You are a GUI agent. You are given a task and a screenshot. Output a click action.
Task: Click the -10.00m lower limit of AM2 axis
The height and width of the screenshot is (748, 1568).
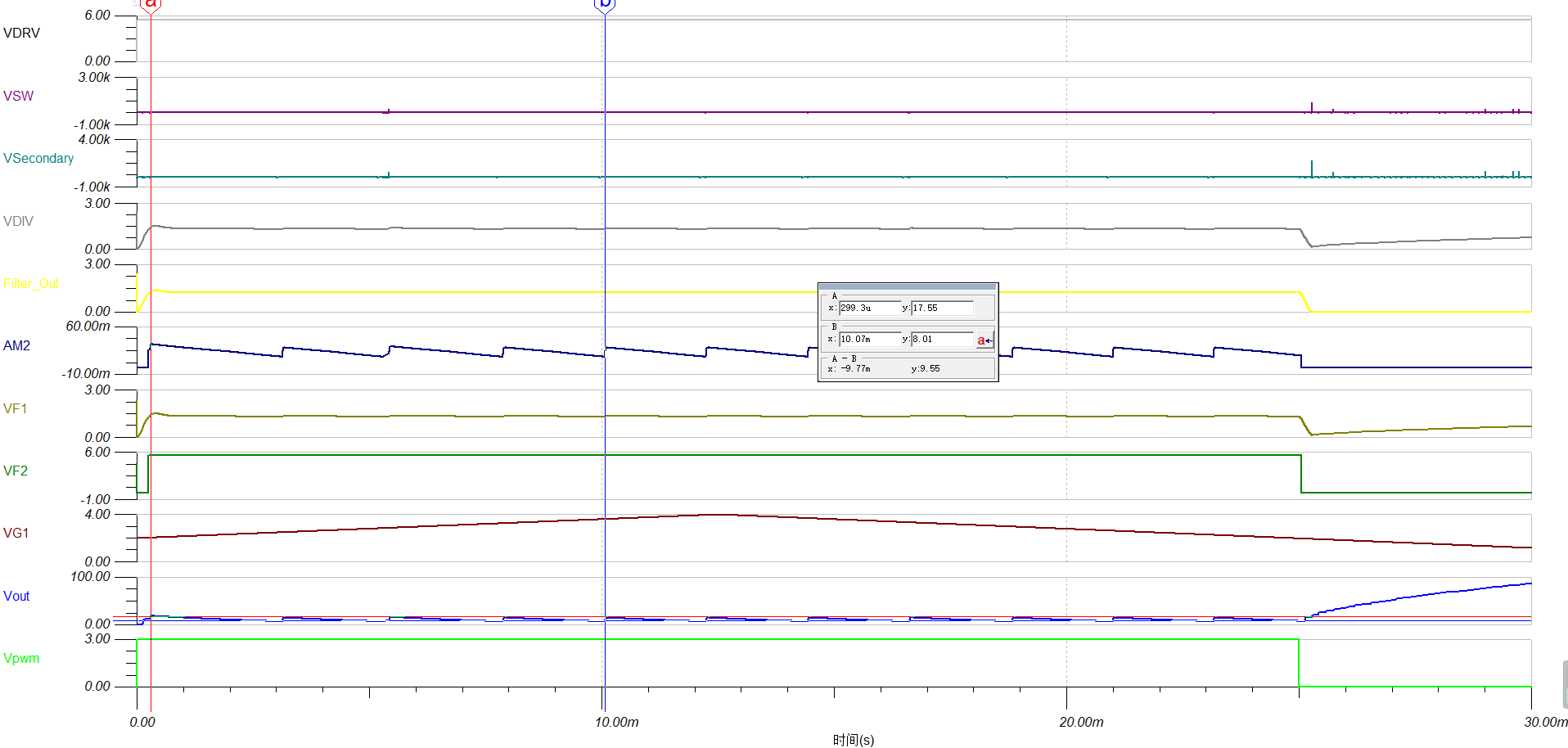coord(85,374)
